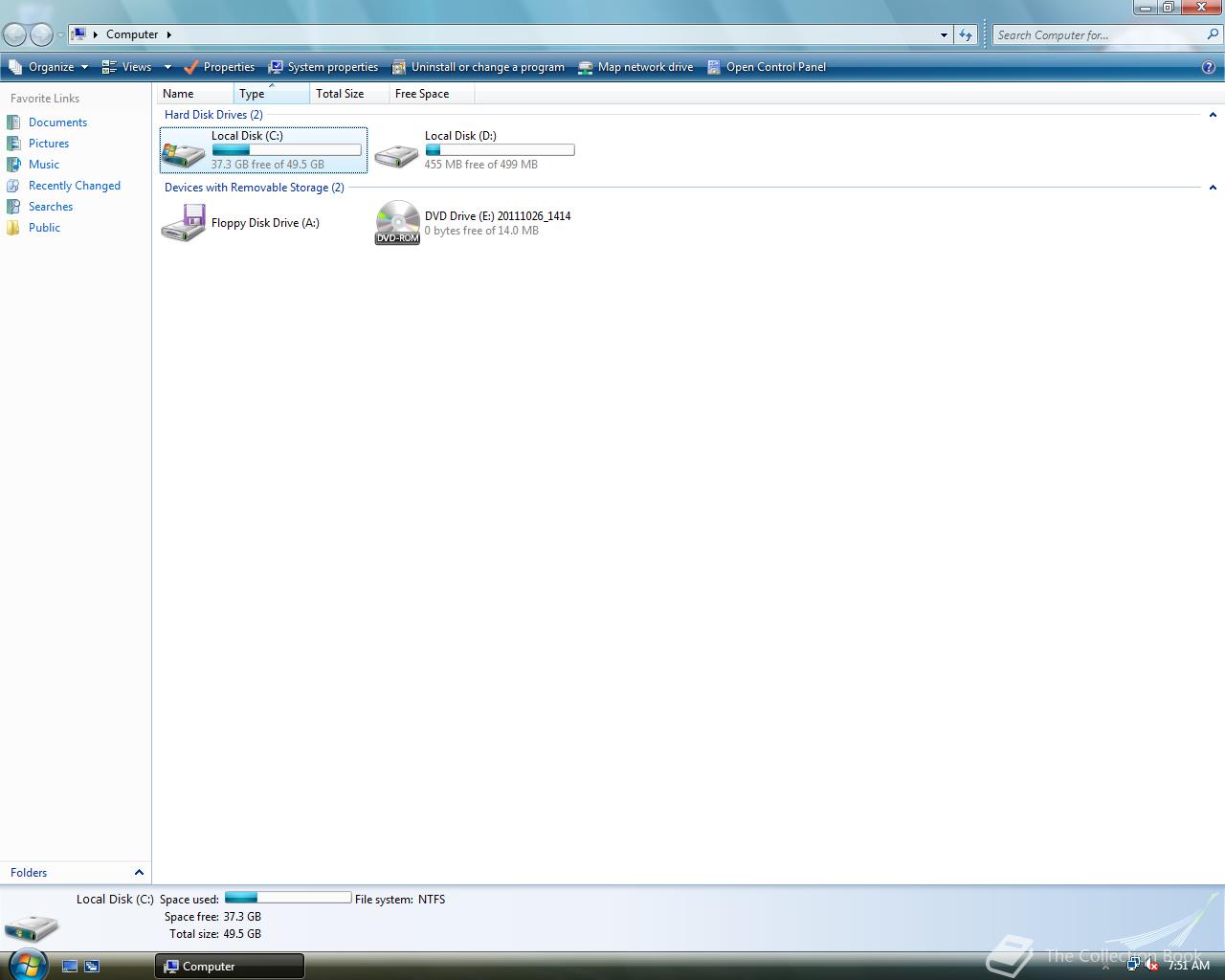The image size is (1225, 980).
Task: Click the Windows Start orb
Action: tap(26, 964)
